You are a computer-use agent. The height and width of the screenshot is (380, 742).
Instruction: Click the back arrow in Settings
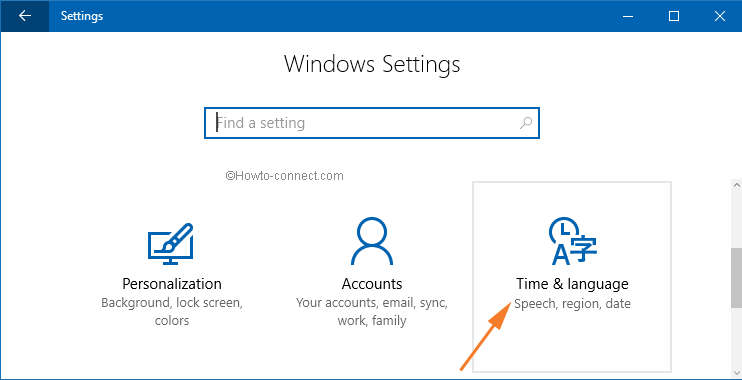(x=25, y=16)
